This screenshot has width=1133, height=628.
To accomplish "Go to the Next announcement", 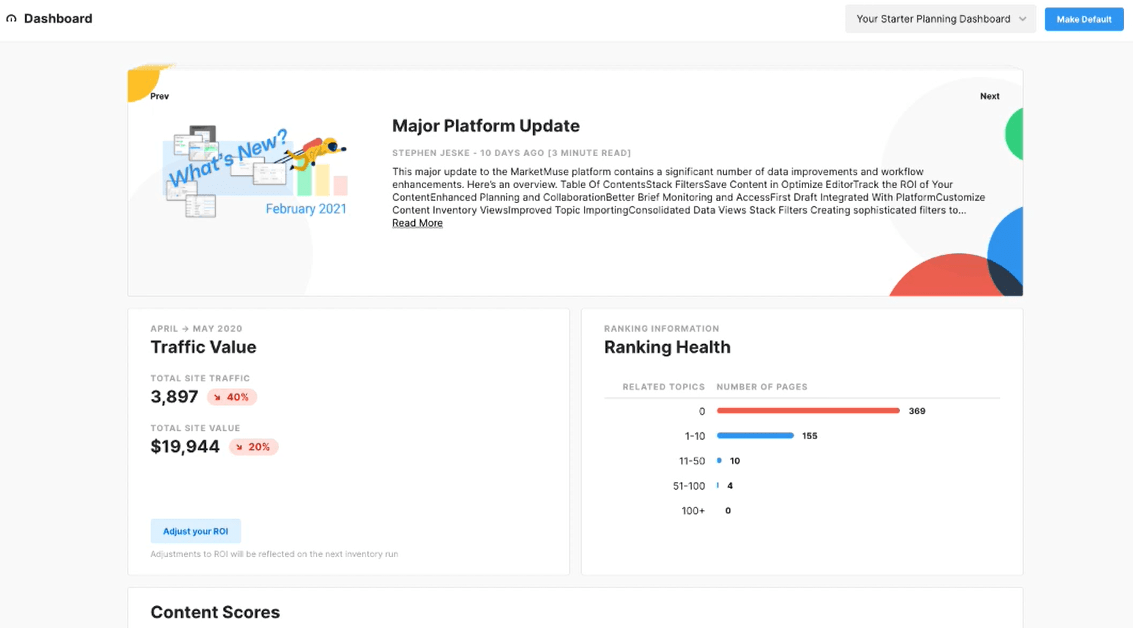I will pyautogui.click(x=989, y=96).
